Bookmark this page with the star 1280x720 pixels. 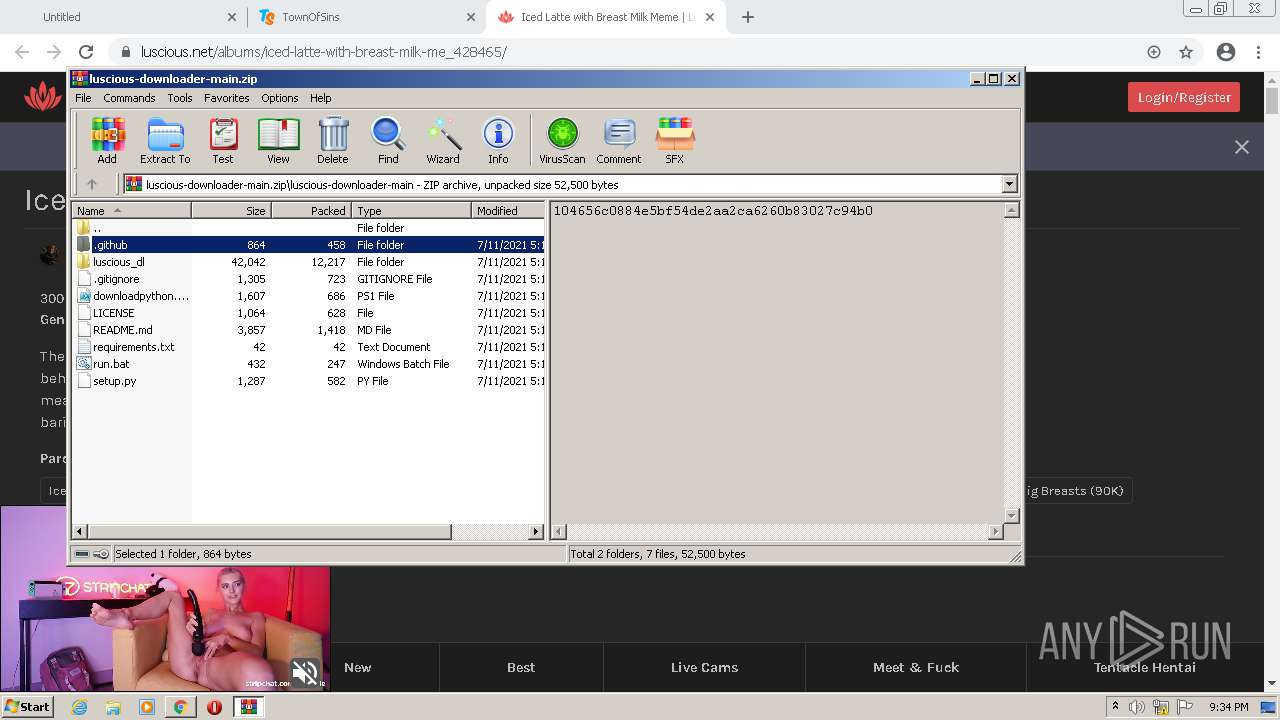1186,52
